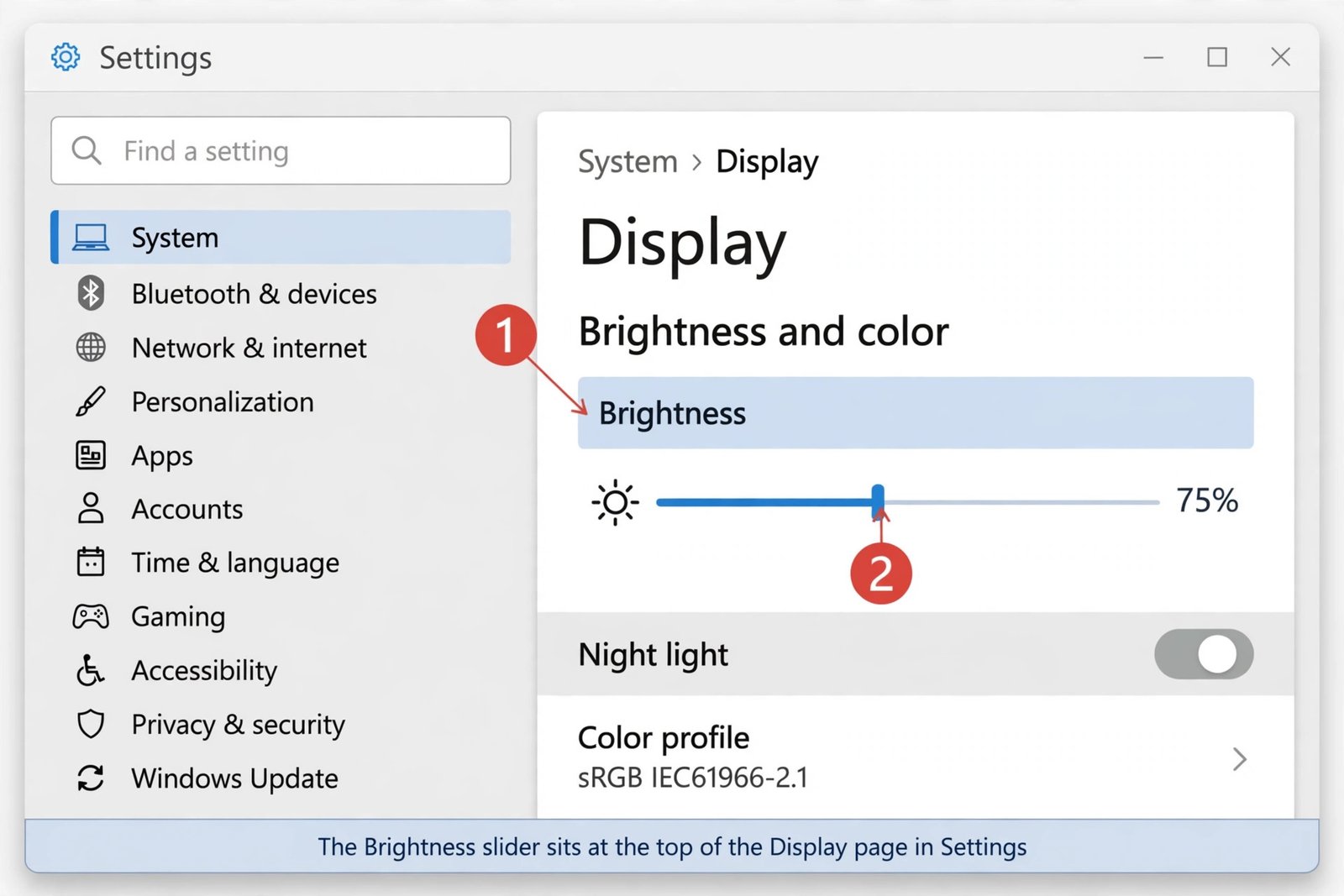Open the Accessibility settings page
Viewport: 1344px width, 896px height.
[204, 670]
